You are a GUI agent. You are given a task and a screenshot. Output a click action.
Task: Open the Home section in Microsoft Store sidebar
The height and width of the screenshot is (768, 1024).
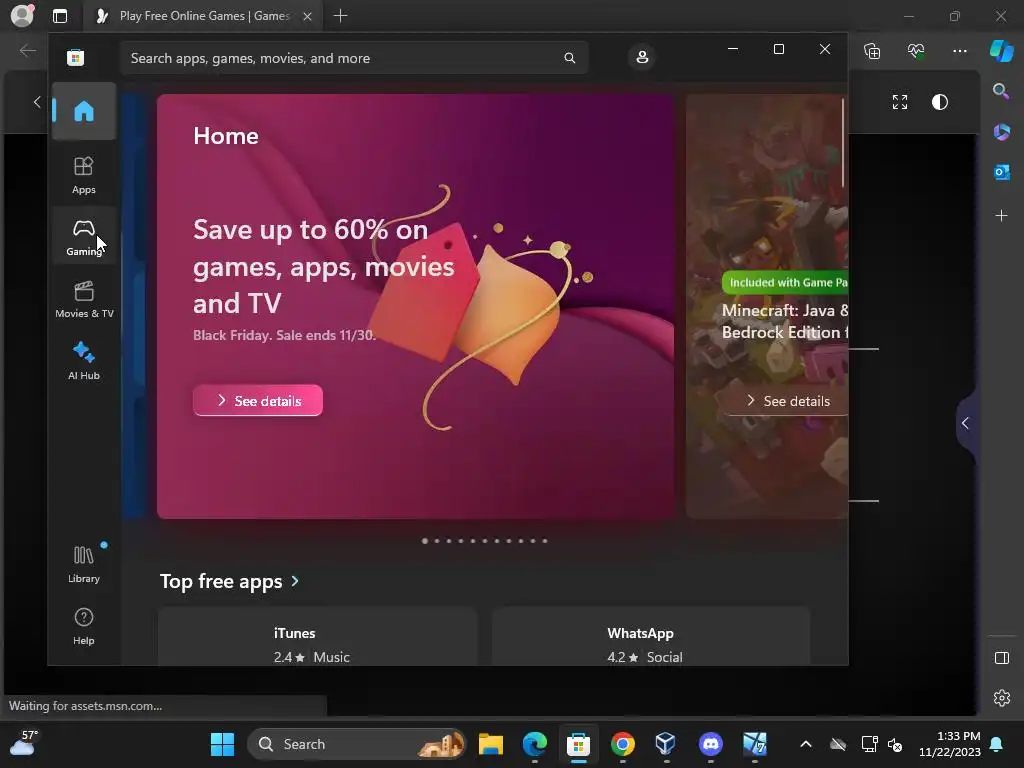point(84,111)
